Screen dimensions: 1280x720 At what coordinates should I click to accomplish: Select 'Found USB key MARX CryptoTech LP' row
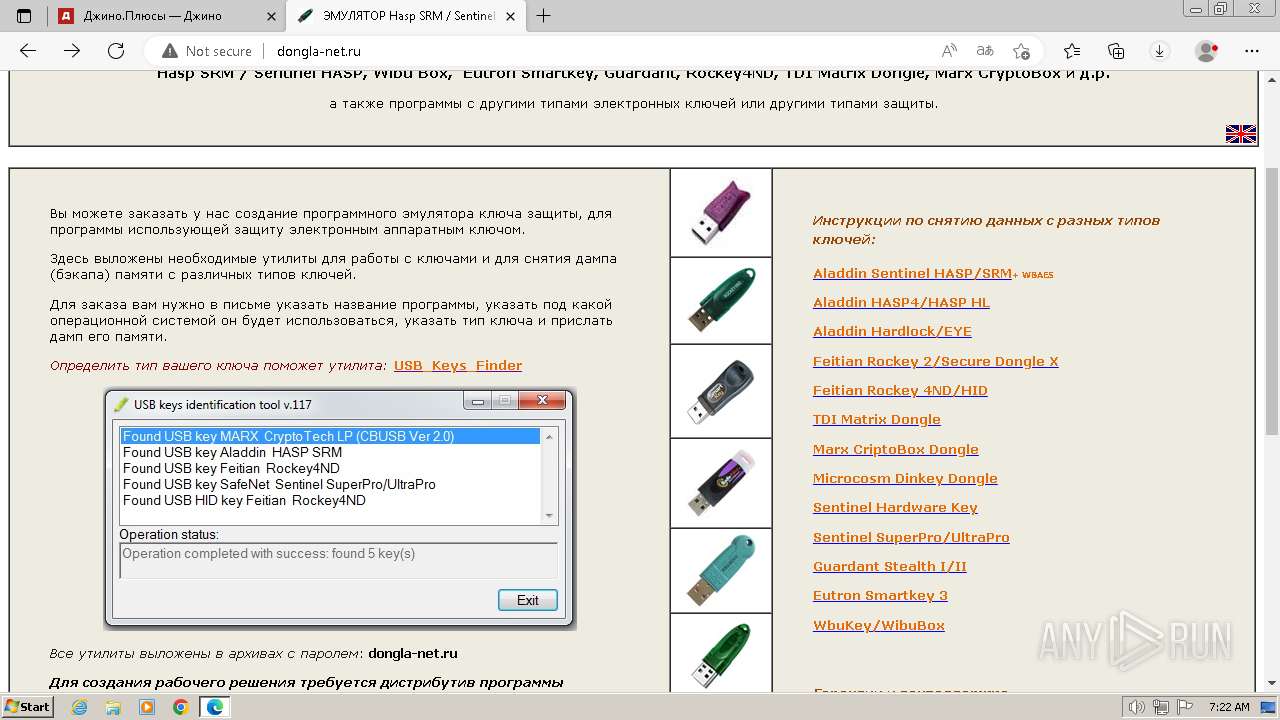(330, 436)
